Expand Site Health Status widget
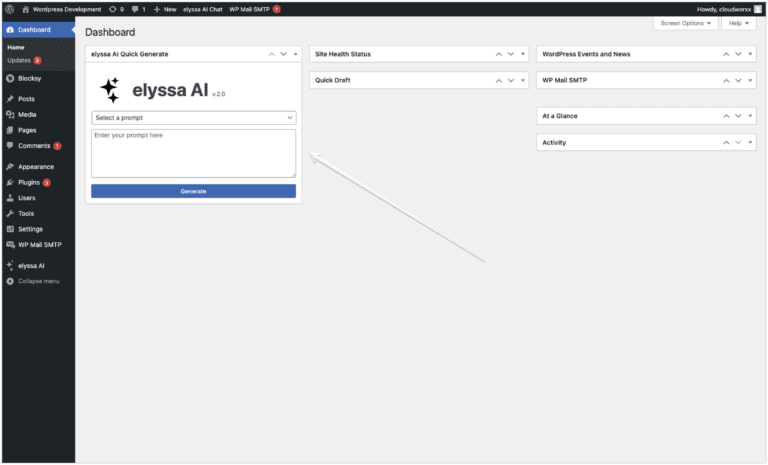Image resolution: width=768 pixels, height=465 pixels. click(523, 54)
